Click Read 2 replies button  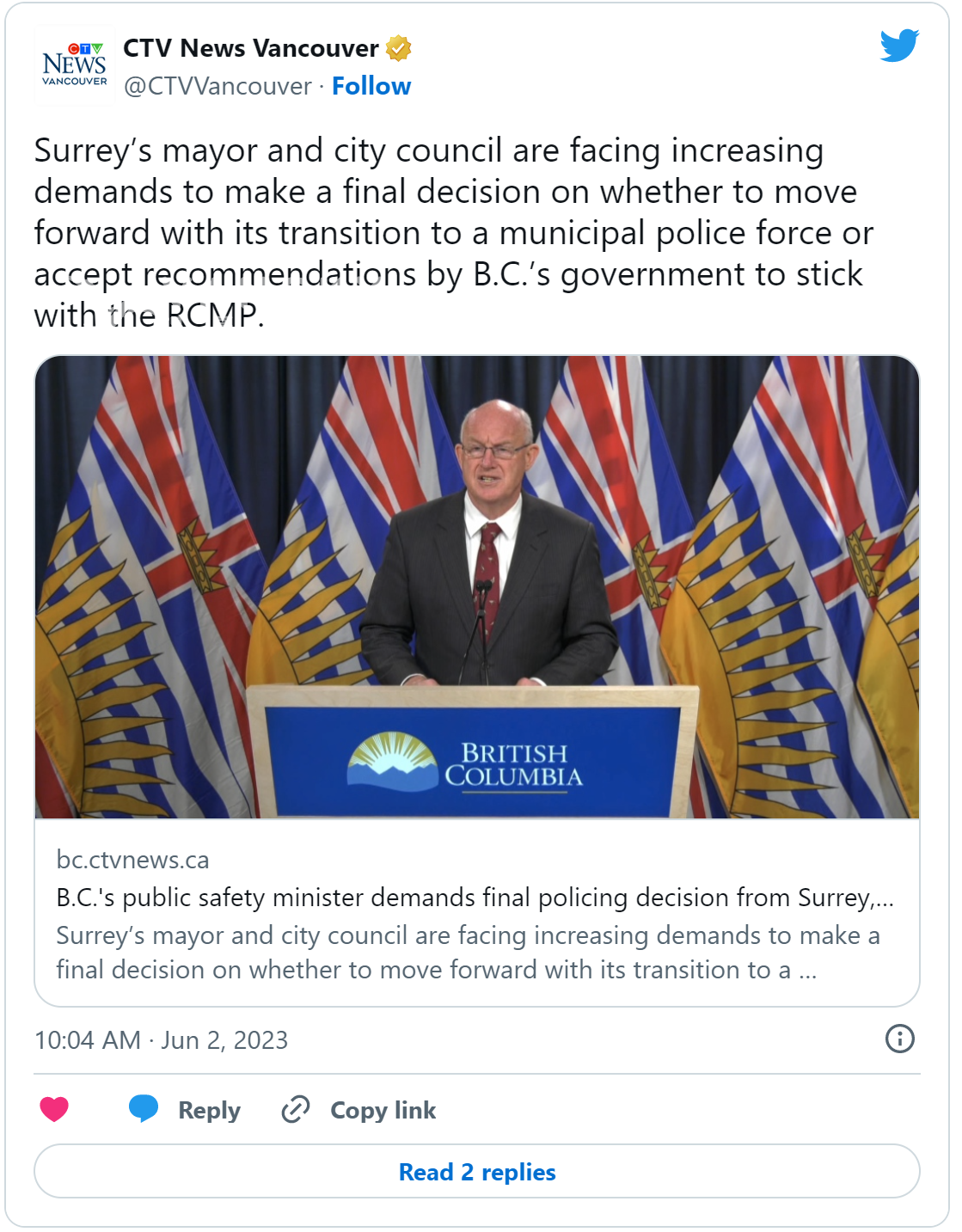tap(477, 1171)
